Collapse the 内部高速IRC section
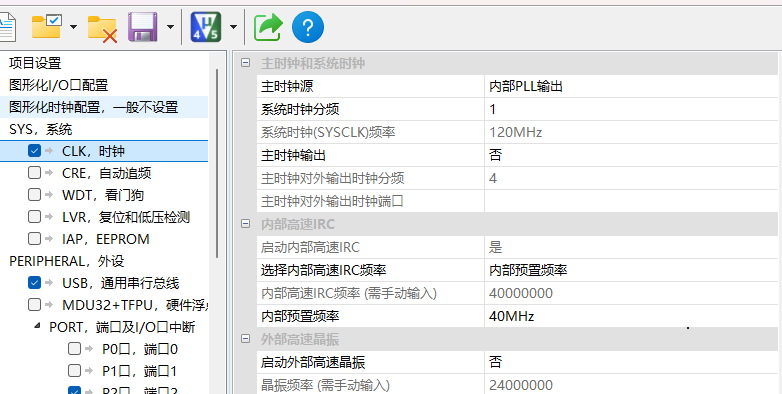This screenshot has height=394, width=782. (245, 224)
